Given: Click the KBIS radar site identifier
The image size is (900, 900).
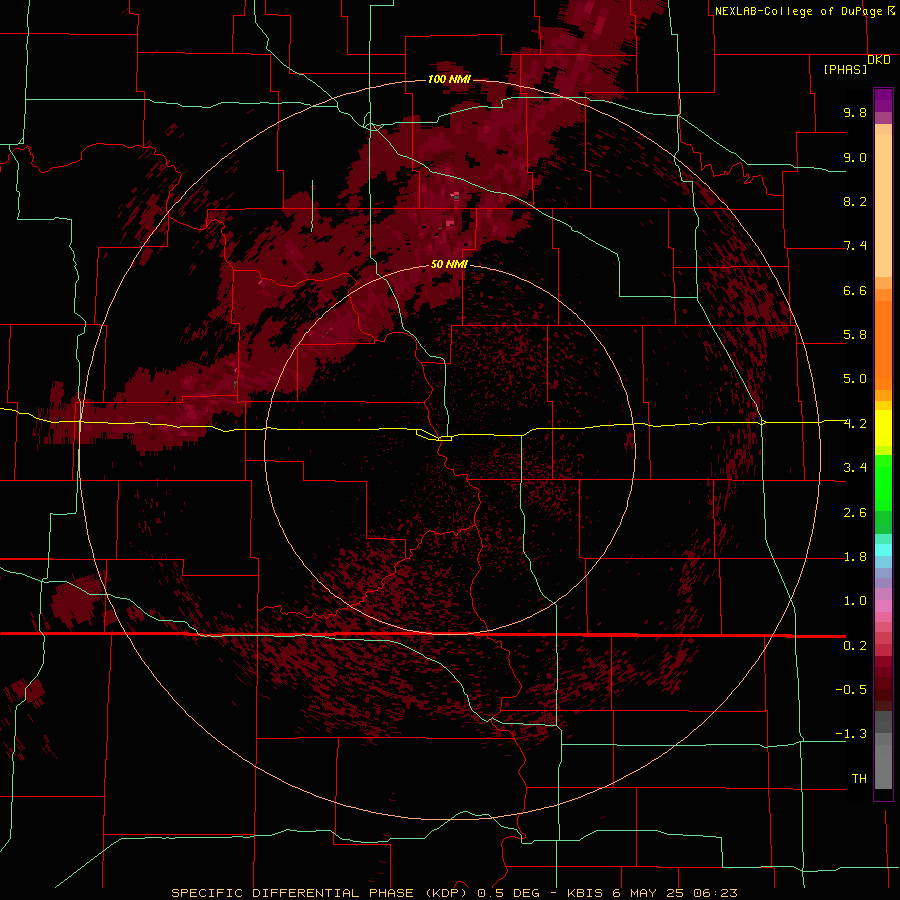Looking at the screenshot, I should pos(584,893).
